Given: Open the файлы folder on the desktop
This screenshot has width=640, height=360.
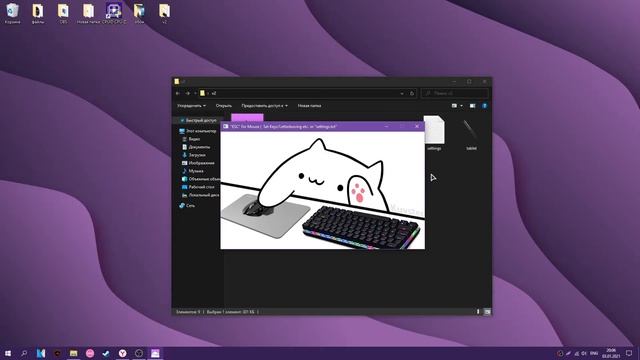Looking at the screenshot, I should (x=38, y=13).
